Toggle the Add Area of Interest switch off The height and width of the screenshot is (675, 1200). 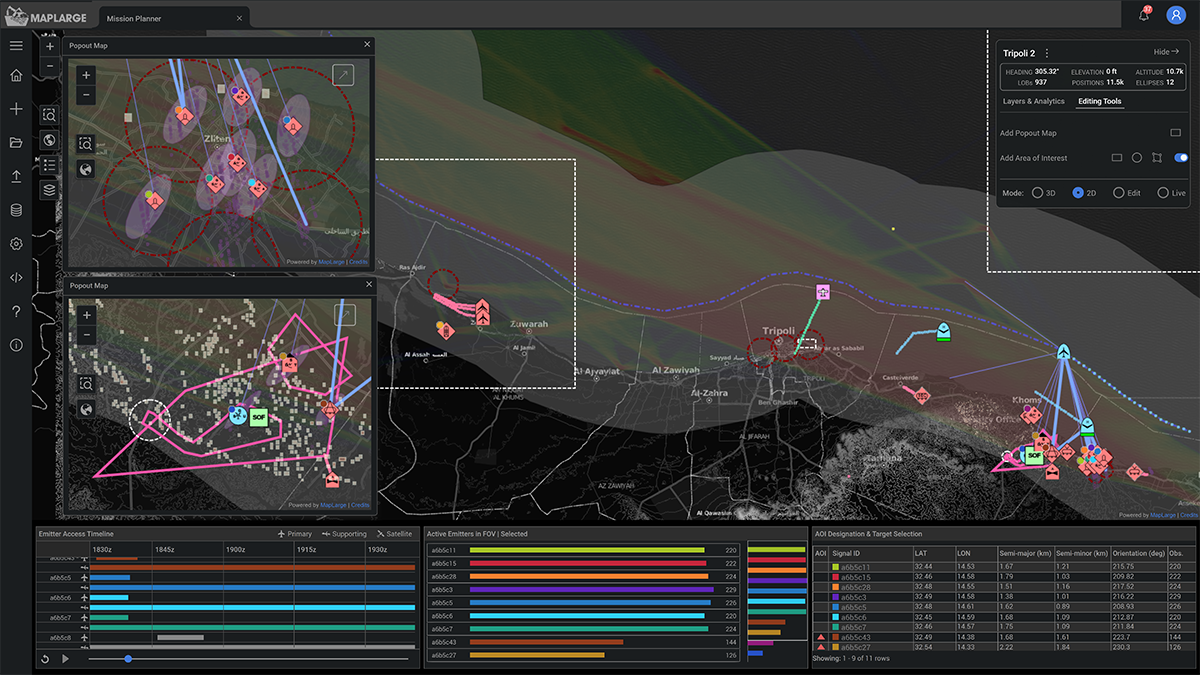1182,157
